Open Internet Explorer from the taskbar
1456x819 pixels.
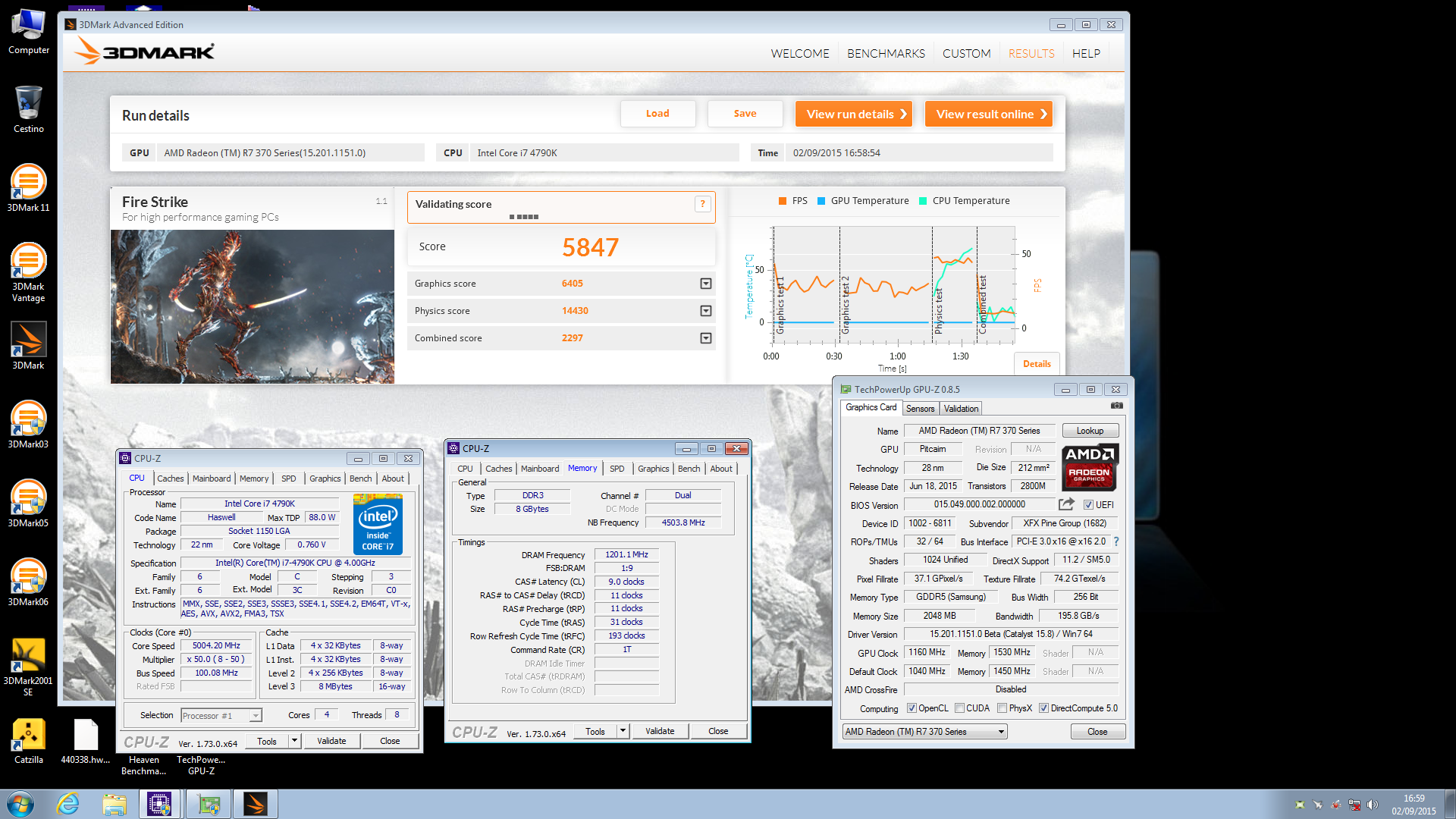[68, 804]
